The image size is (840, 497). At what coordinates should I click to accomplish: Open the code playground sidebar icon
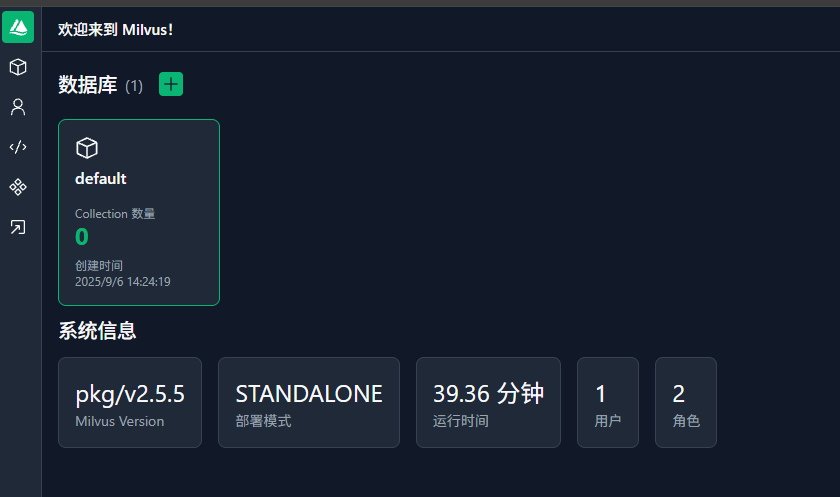[18, 147]
